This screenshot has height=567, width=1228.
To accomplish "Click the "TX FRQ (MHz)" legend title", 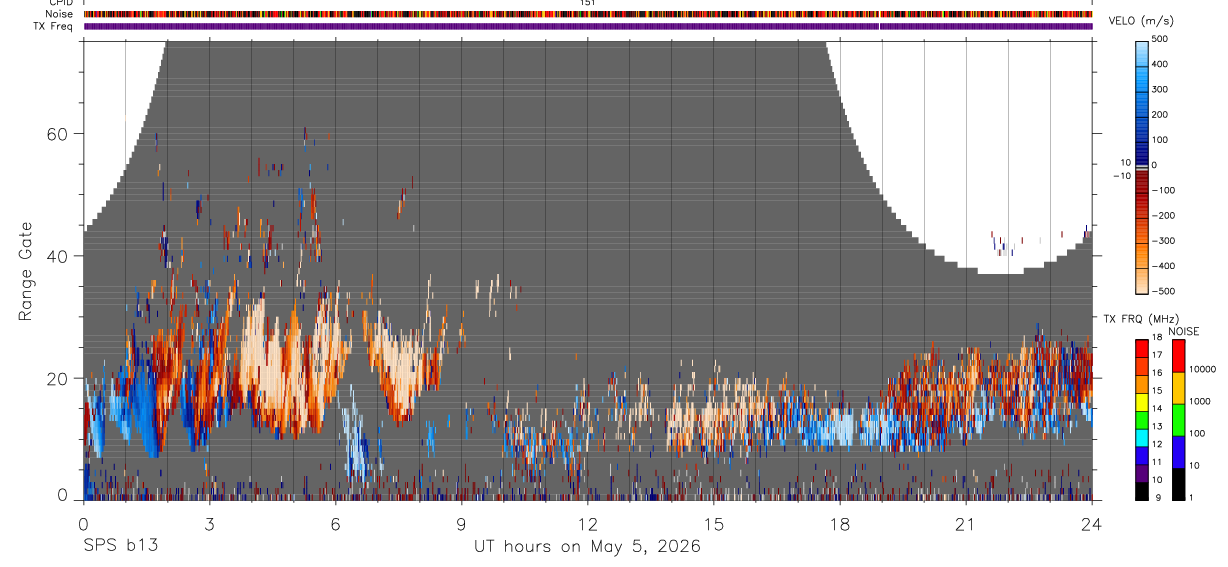I will click(x=1141, y=319).
